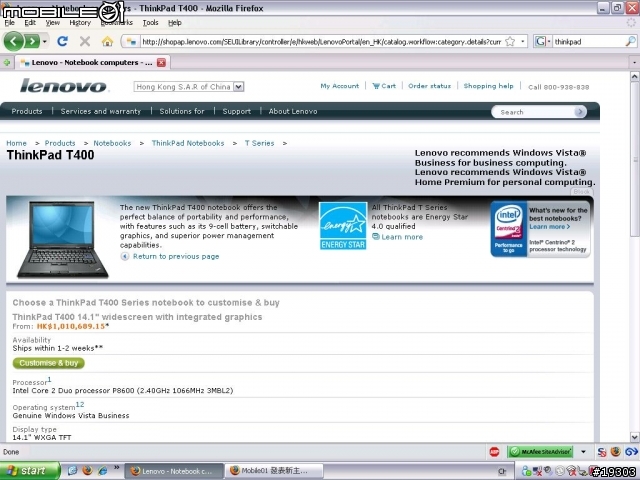The image size is (640, 480).
Task: Click in the URL address field
Action: click(321, 41)
